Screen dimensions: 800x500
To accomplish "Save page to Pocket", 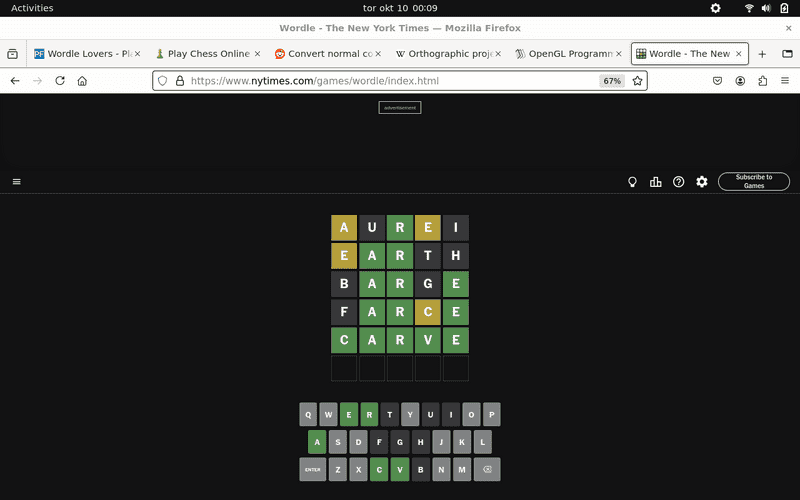I will [717, 81].
